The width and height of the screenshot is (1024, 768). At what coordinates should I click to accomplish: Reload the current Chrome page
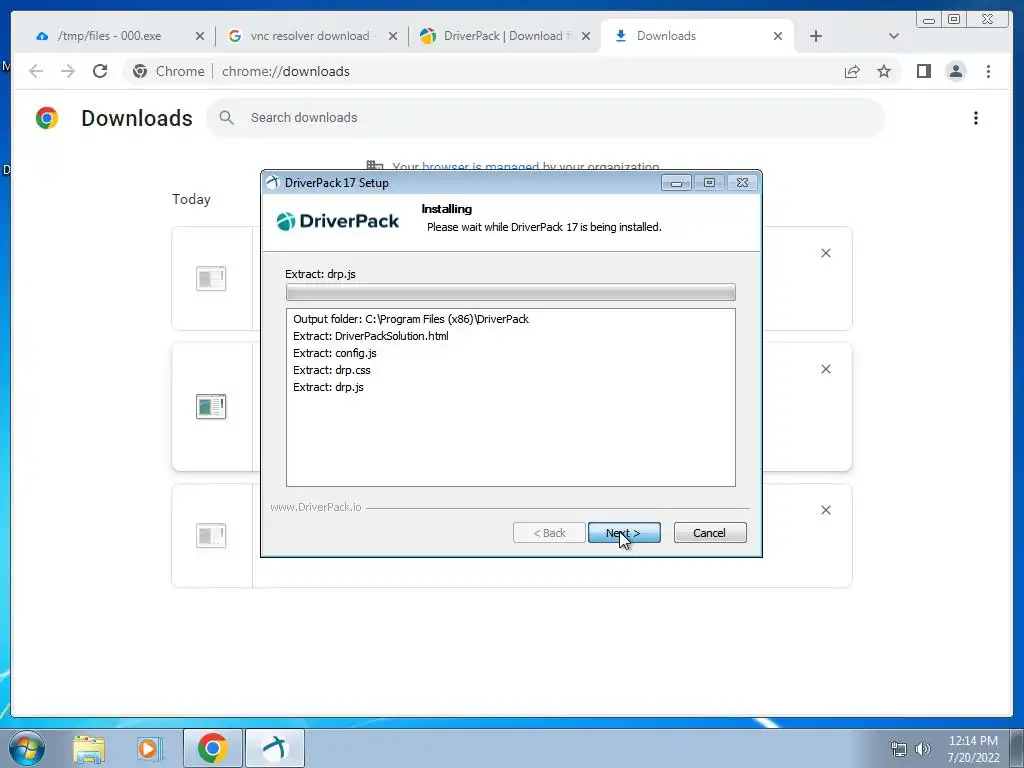[x=100, y=71]
